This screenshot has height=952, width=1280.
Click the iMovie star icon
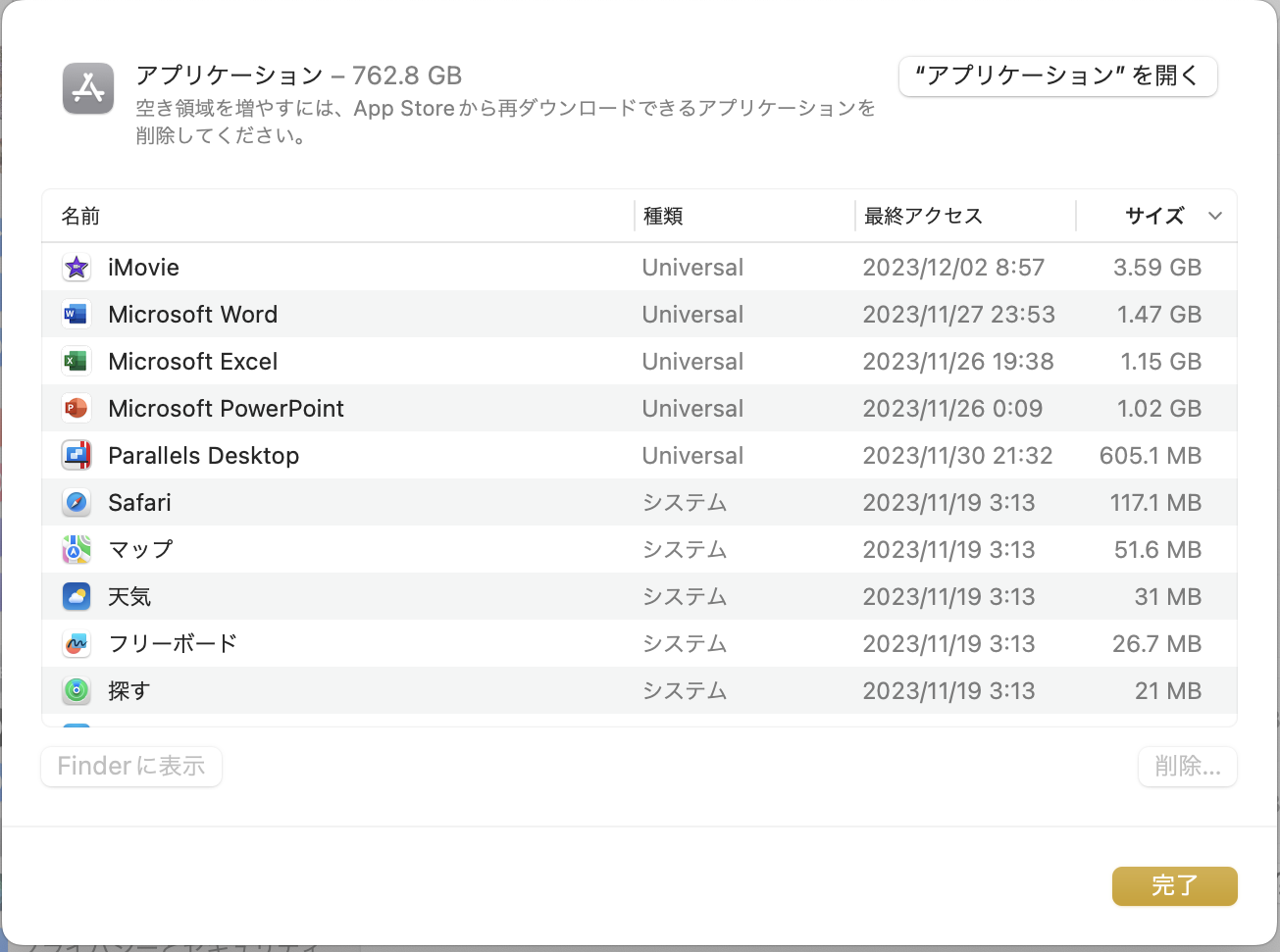[x=77, y=267]
